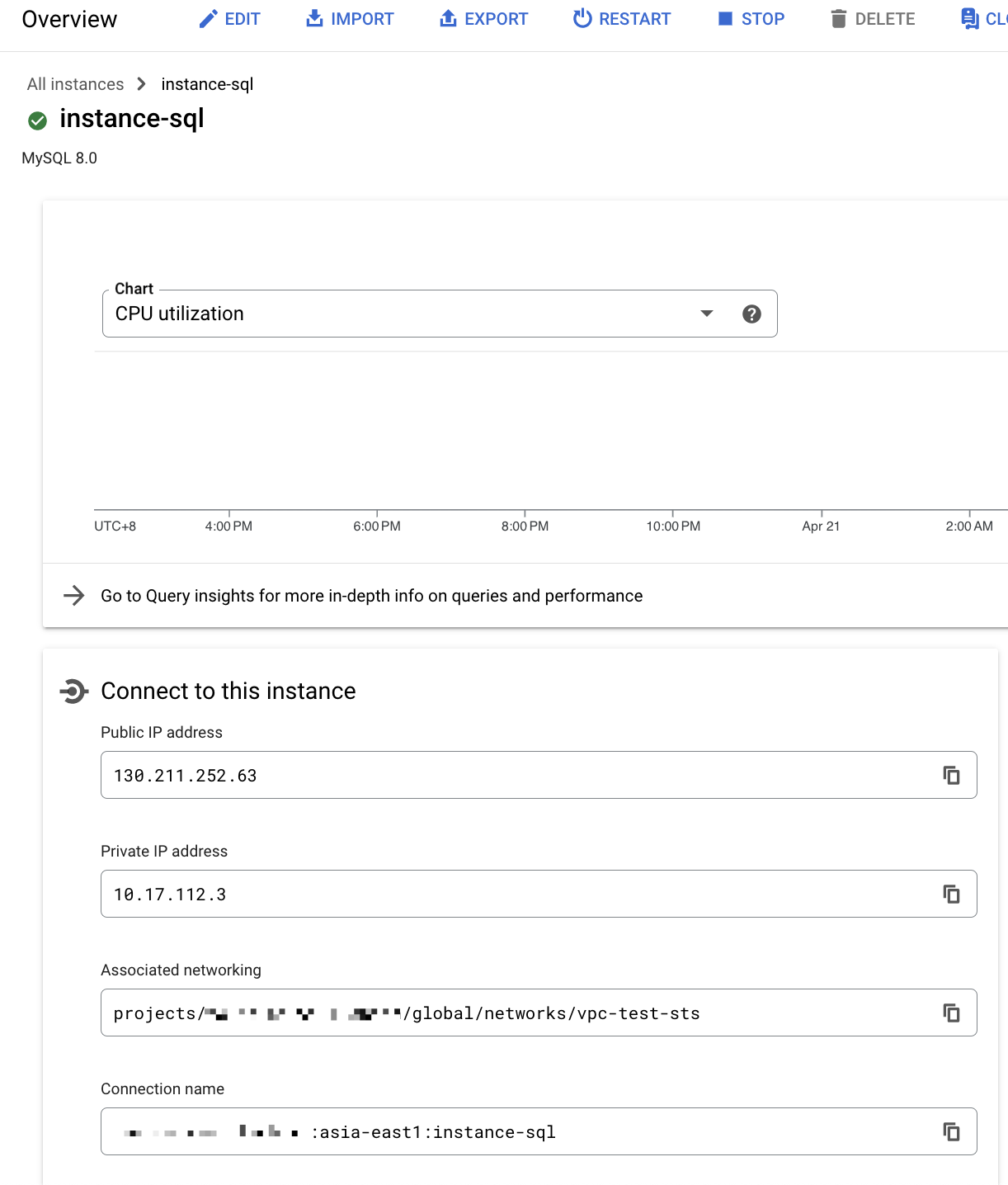Select the instance-sql breadcrumb item
This screenshot has width=1008, height=1185.
tap(207, 84)
